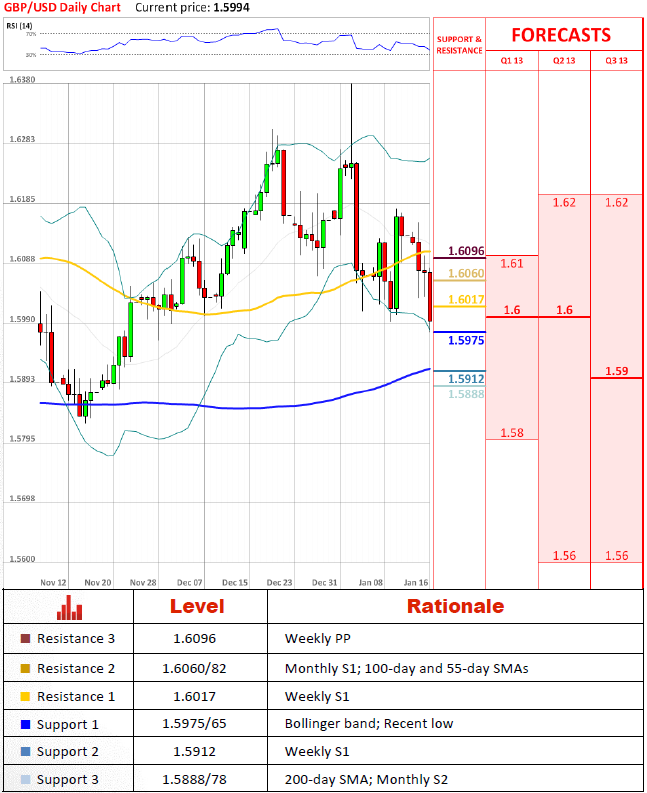Screen dimensions: 647x793
Task: Click the 1.5698 price axis label
Action: 22,498
